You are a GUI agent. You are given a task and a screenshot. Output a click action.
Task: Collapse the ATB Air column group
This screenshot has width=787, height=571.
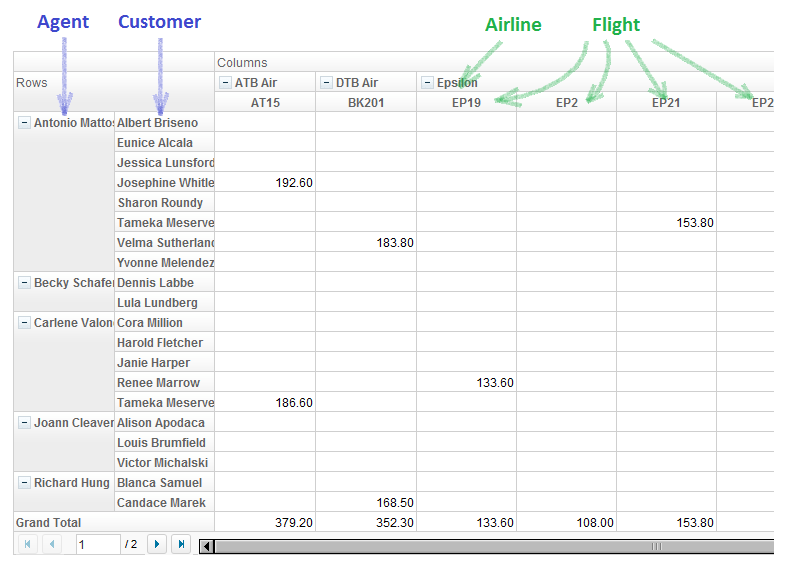226,82
